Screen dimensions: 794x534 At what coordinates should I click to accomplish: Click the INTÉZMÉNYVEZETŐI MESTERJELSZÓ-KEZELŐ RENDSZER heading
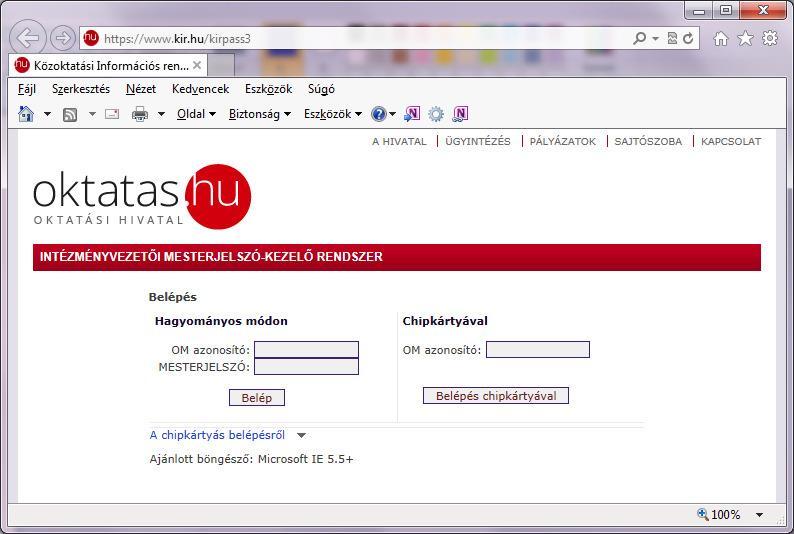tap(211, 257)
